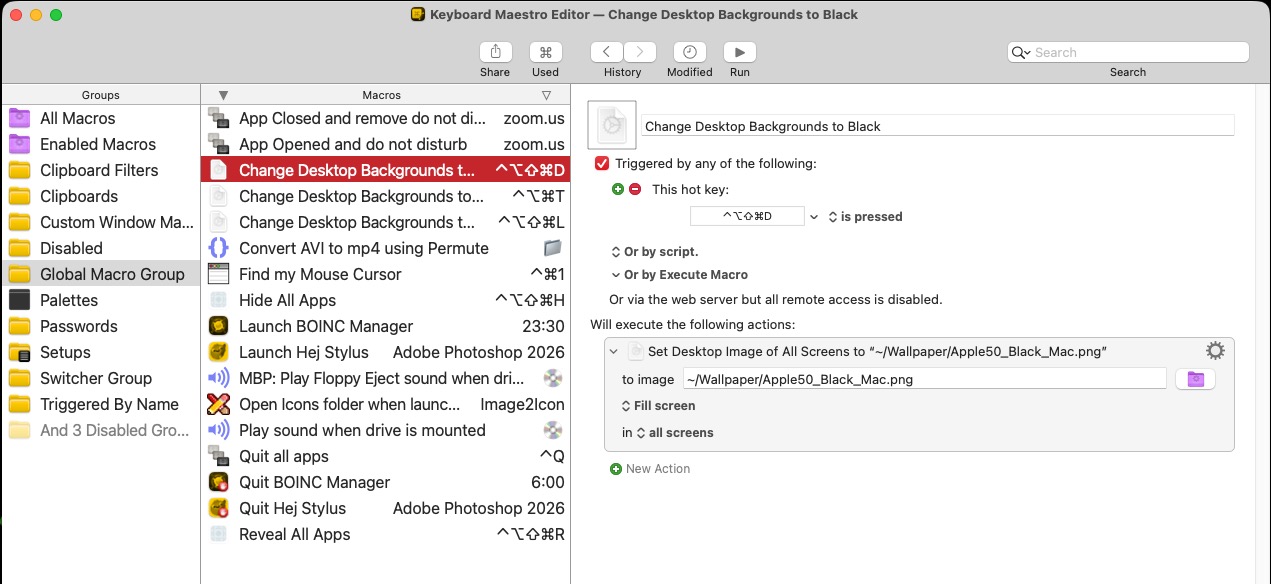Run the macro with the Run button

click(740, 53)
